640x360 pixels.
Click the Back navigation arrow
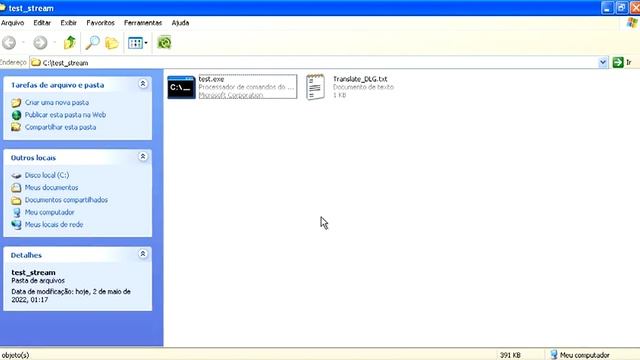coord(9,42)
